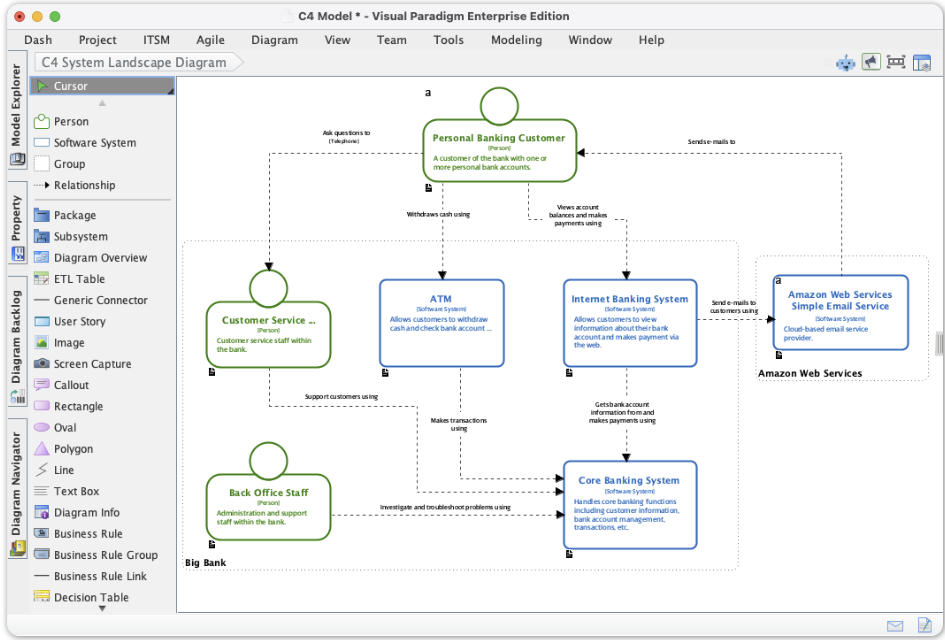945x640 pixels.
Task: Open note icon below Personal Banking Customer
Action: [429, 188]
